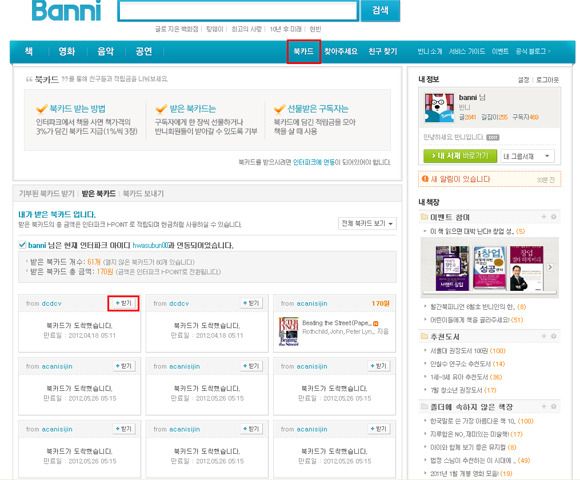Viewport: 580px width, 480px height.
Task: Expand the 전체 북카드 보기 dropdown
Action: pos(367,223)
